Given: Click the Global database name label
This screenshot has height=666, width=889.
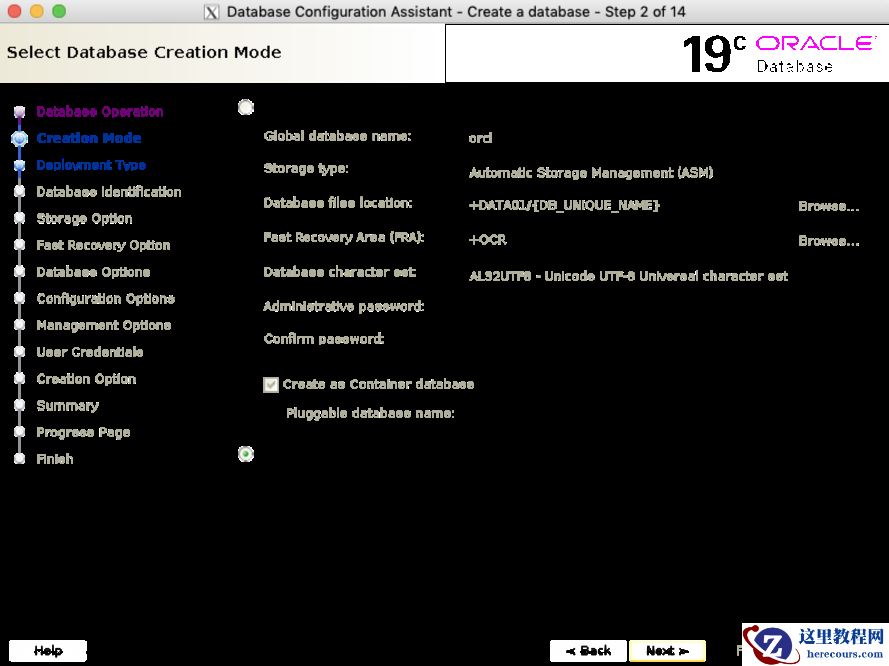Looking at the screenshot, I should [337, 136].
